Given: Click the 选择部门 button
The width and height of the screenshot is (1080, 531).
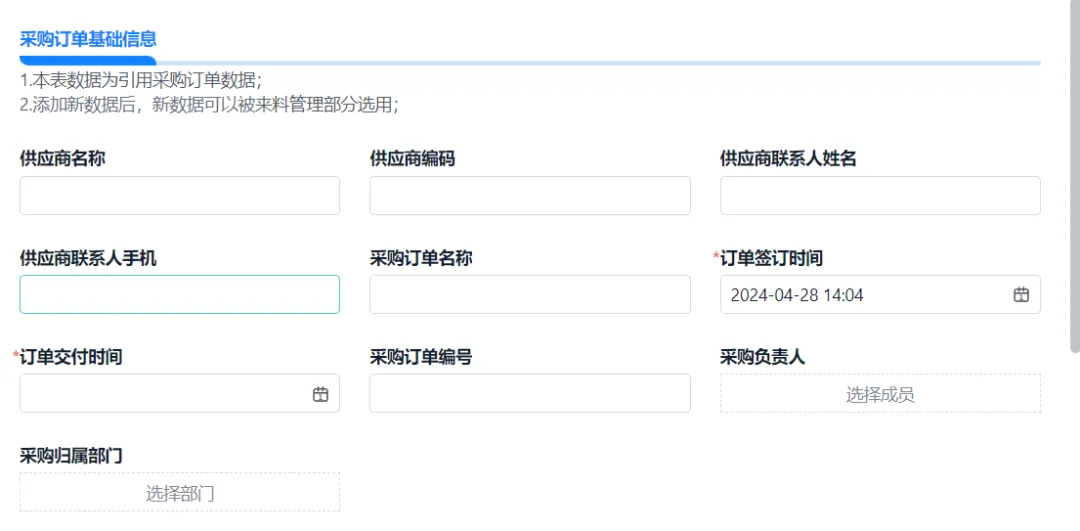Looking at the screenshot, I should 180,493.
